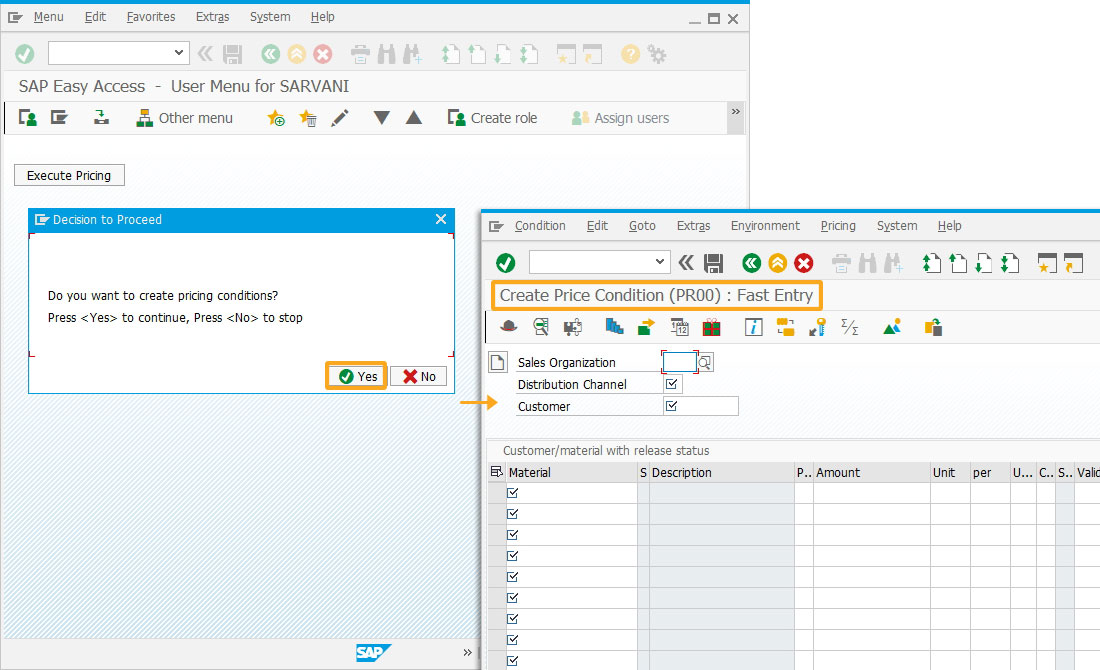Open Sales Organization search help button
Screen dimensions: 1100x670
[x=705, y=363]
